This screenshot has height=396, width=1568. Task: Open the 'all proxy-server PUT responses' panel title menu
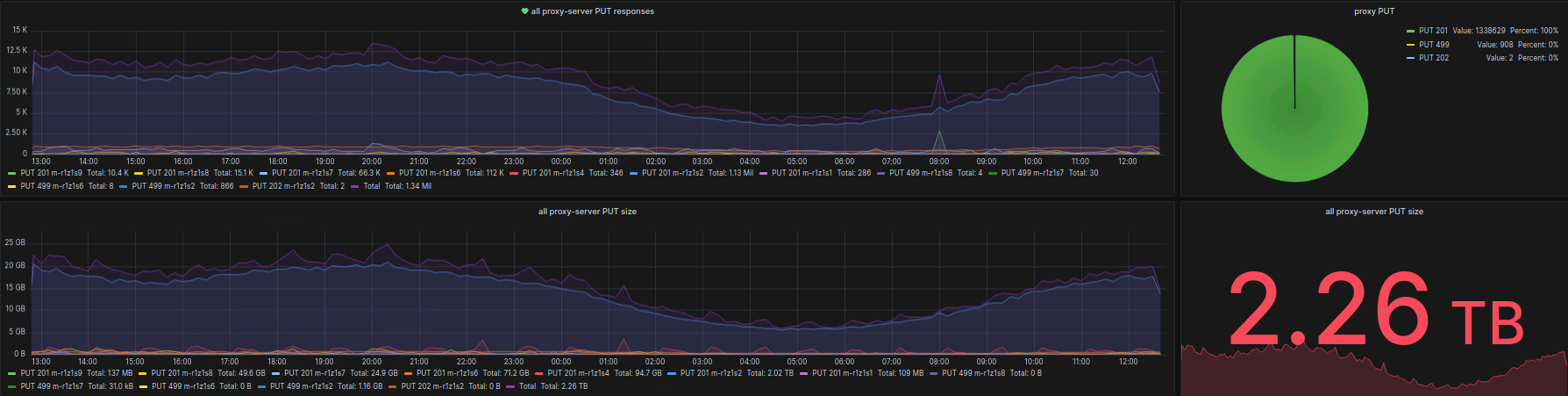[592, 11]
